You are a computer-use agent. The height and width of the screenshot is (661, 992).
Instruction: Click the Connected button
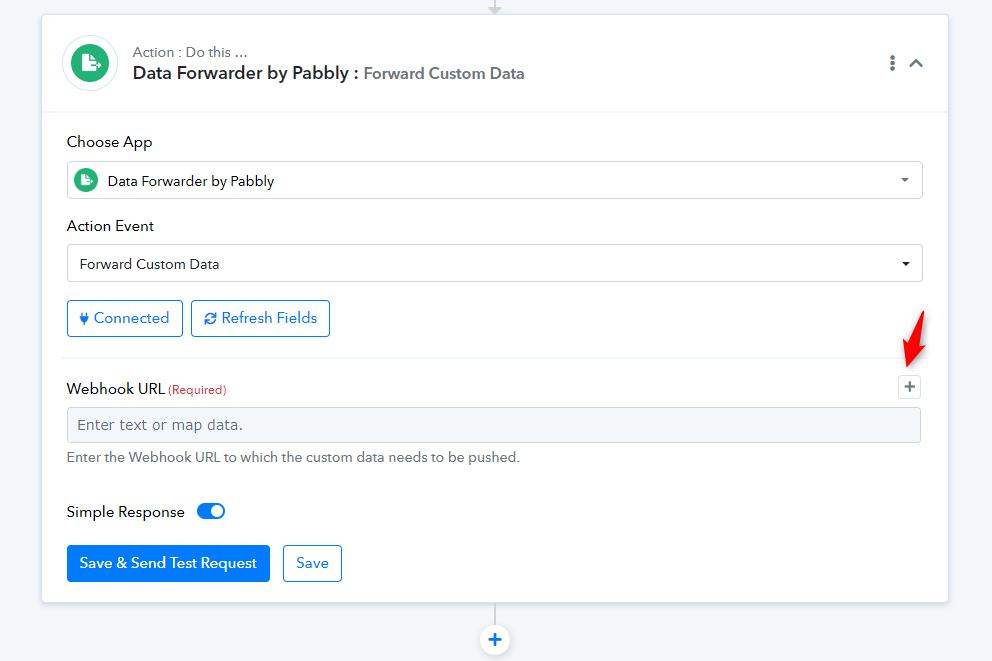pos(125,318)
